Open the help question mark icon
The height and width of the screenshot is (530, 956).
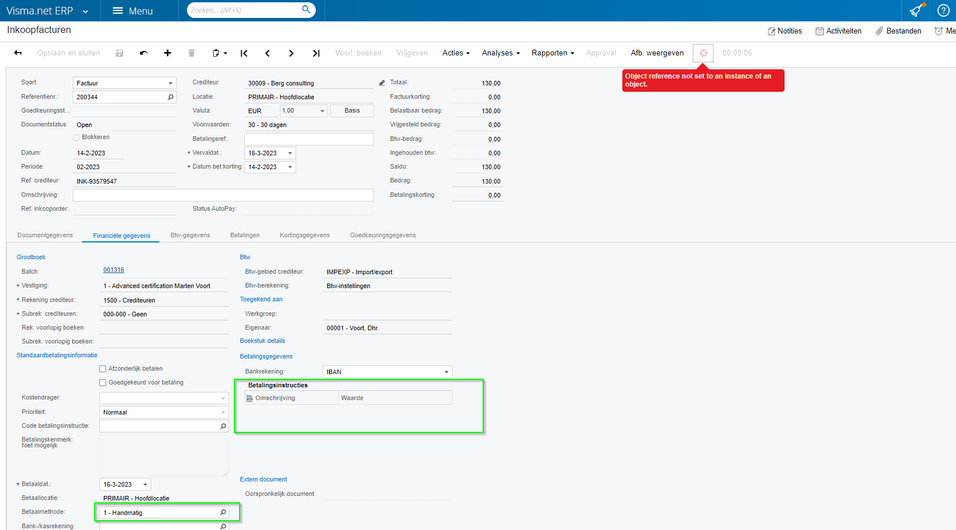click(943, 11)
